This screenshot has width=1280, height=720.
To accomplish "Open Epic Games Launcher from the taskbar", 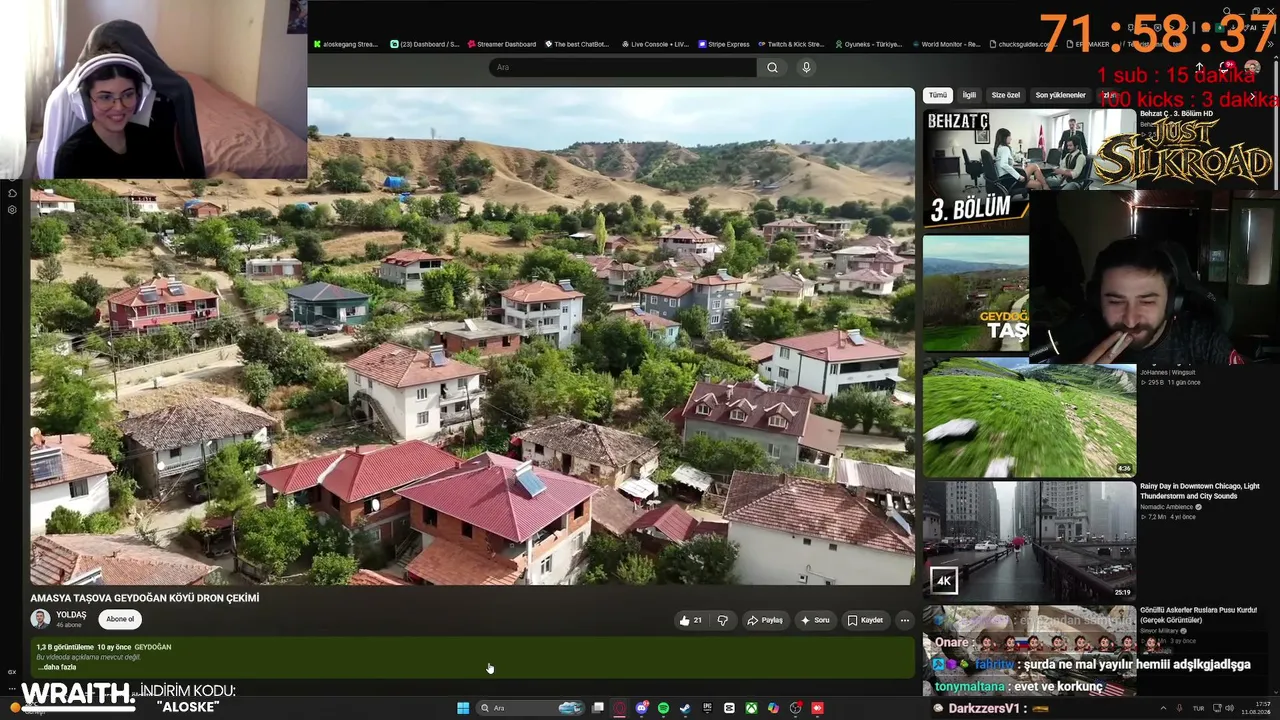I will point(707,708).
